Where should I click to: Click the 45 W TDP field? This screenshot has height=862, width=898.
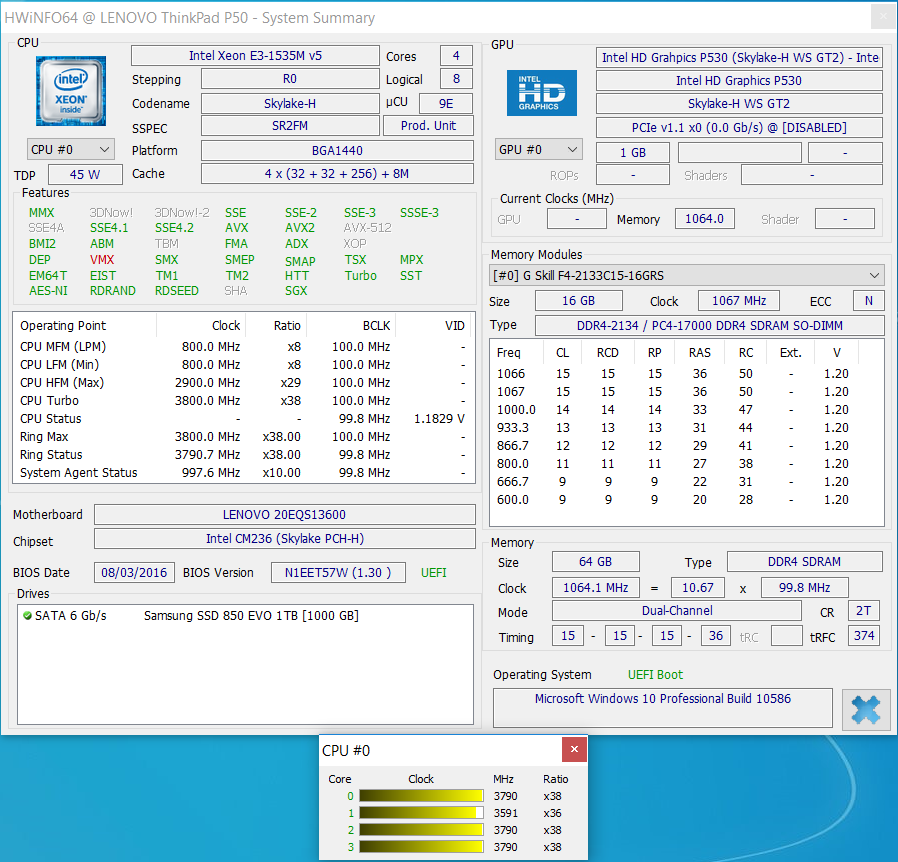(85, 174)
